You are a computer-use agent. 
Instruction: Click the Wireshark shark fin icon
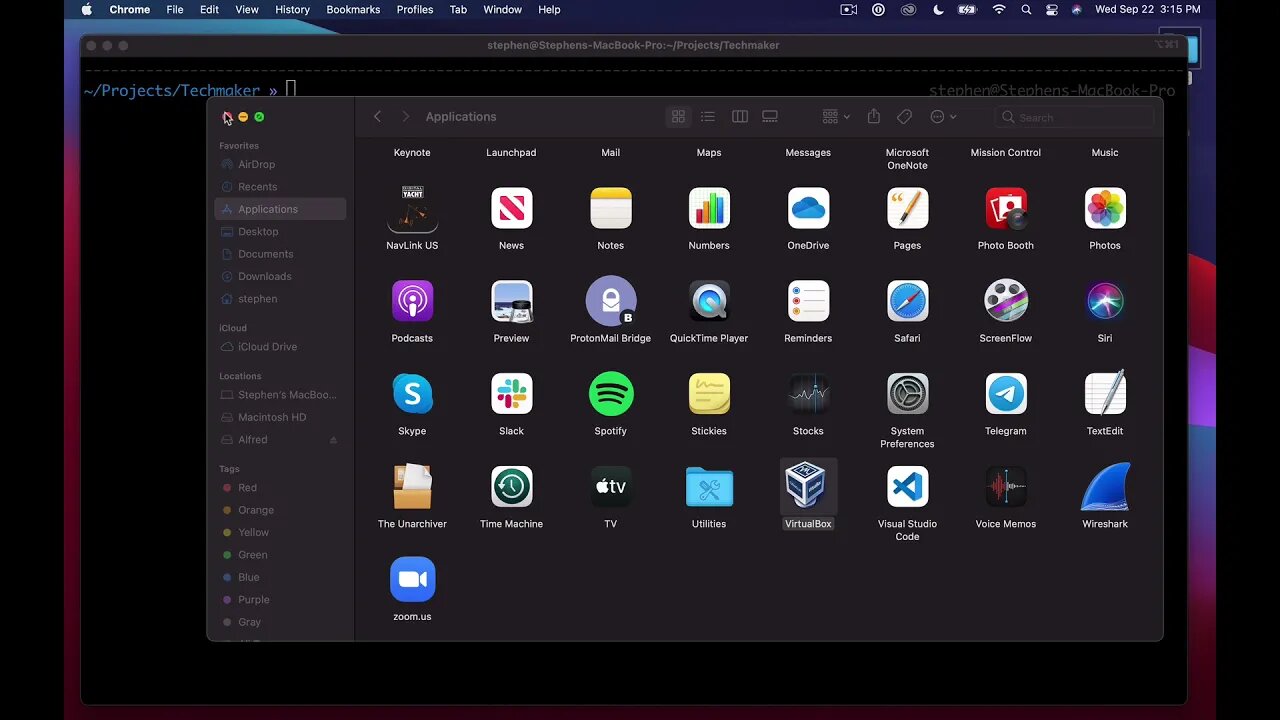tap(1105, 487)
